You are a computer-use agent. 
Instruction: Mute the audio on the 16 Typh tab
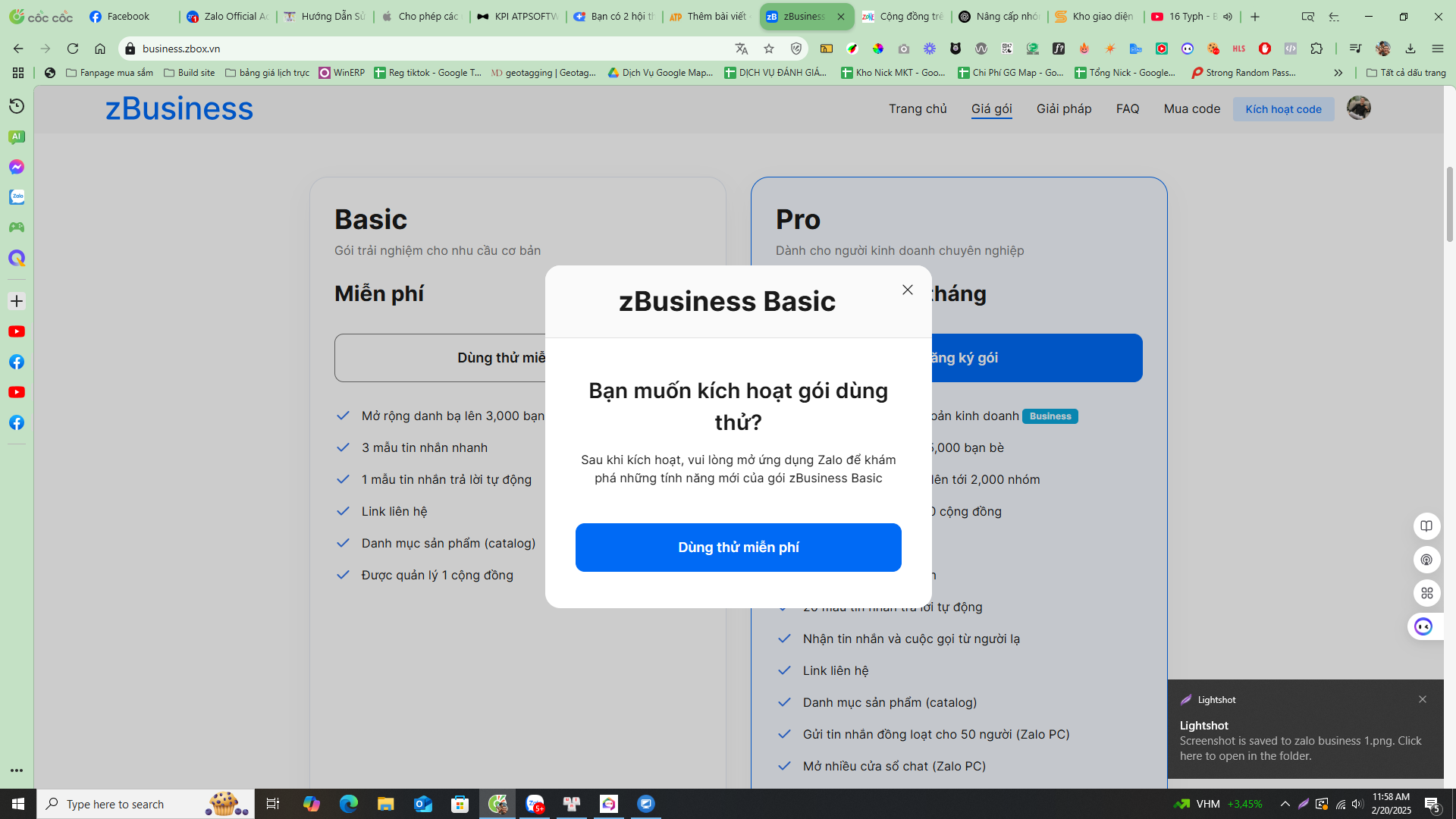[1228, 16]
